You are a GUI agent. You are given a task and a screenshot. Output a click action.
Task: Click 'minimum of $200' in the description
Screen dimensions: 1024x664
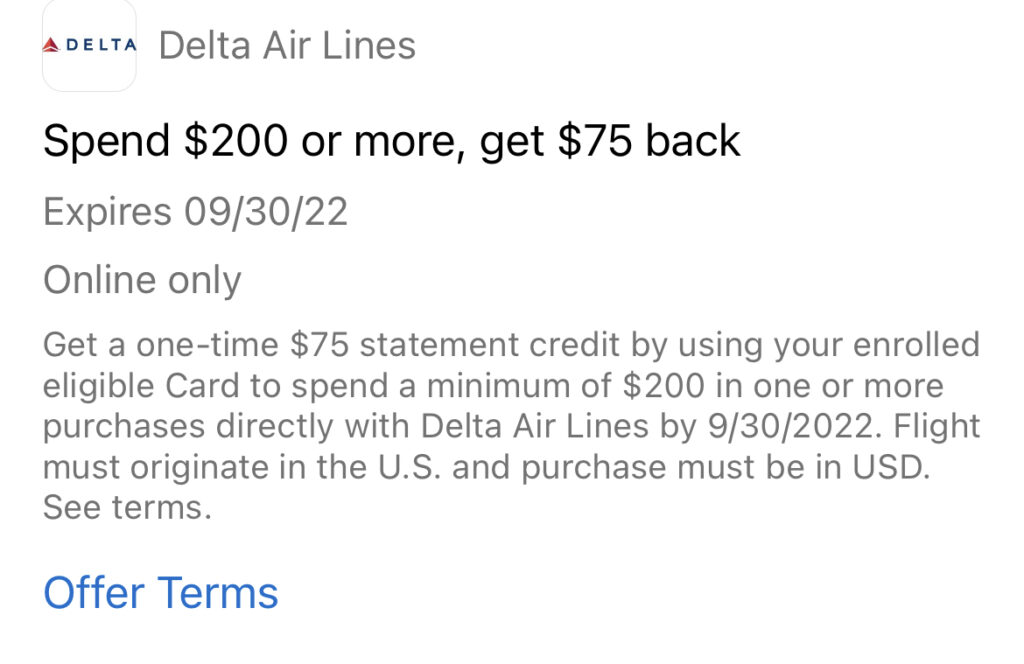(566, 386)
